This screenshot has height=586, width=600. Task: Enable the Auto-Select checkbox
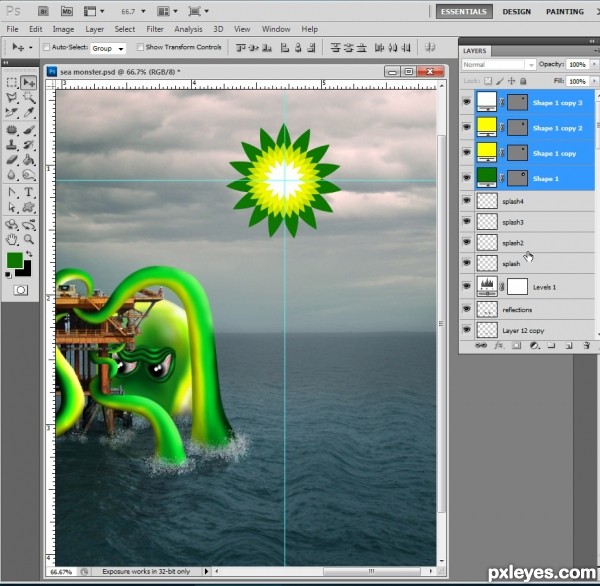click(x=46, y=47)
